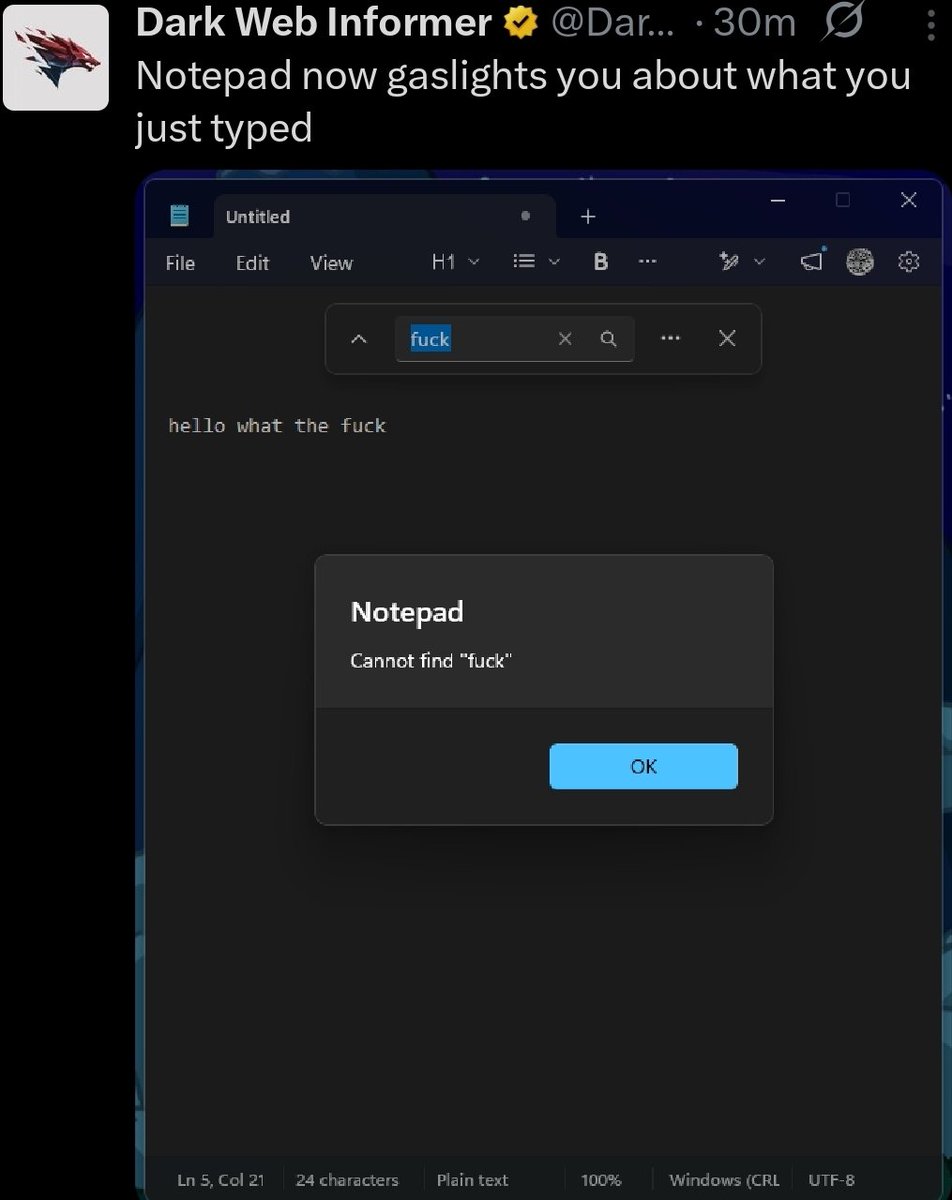Open the View menu
The width and height of the screenshot is (952, 1200).
pyautogui.click(x=331, y=263)
